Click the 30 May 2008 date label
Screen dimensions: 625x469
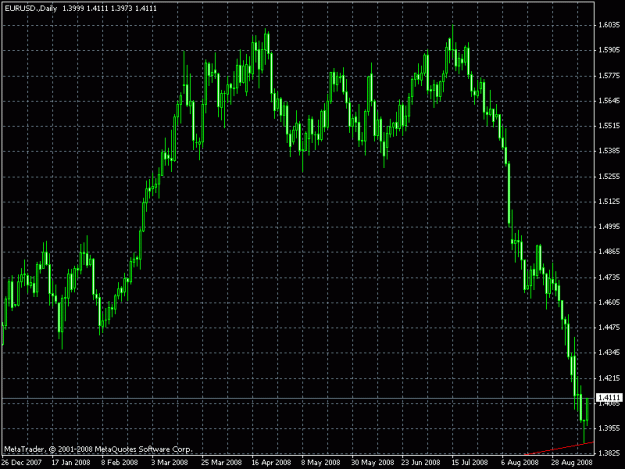[x=372, y=463]
